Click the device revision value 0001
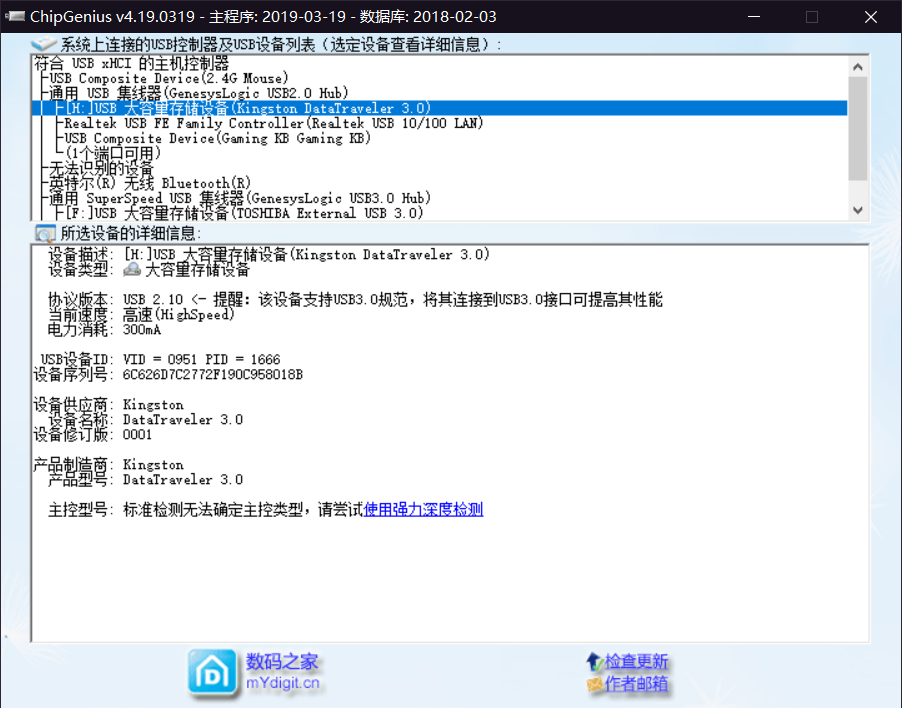The height and width of the screenshot is (708, 902). pos(137,434)
